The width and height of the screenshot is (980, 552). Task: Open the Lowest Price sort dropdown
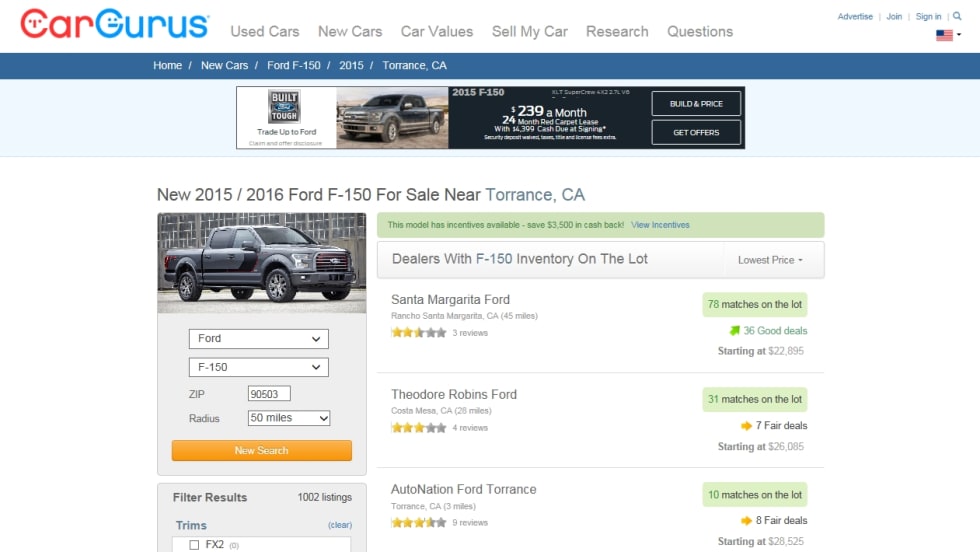pos(770,260)
